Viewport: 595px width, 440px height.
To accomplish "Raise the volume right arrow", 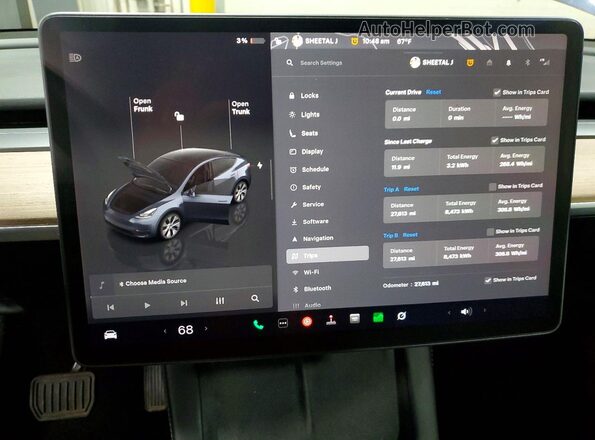I will coord(485,310).
